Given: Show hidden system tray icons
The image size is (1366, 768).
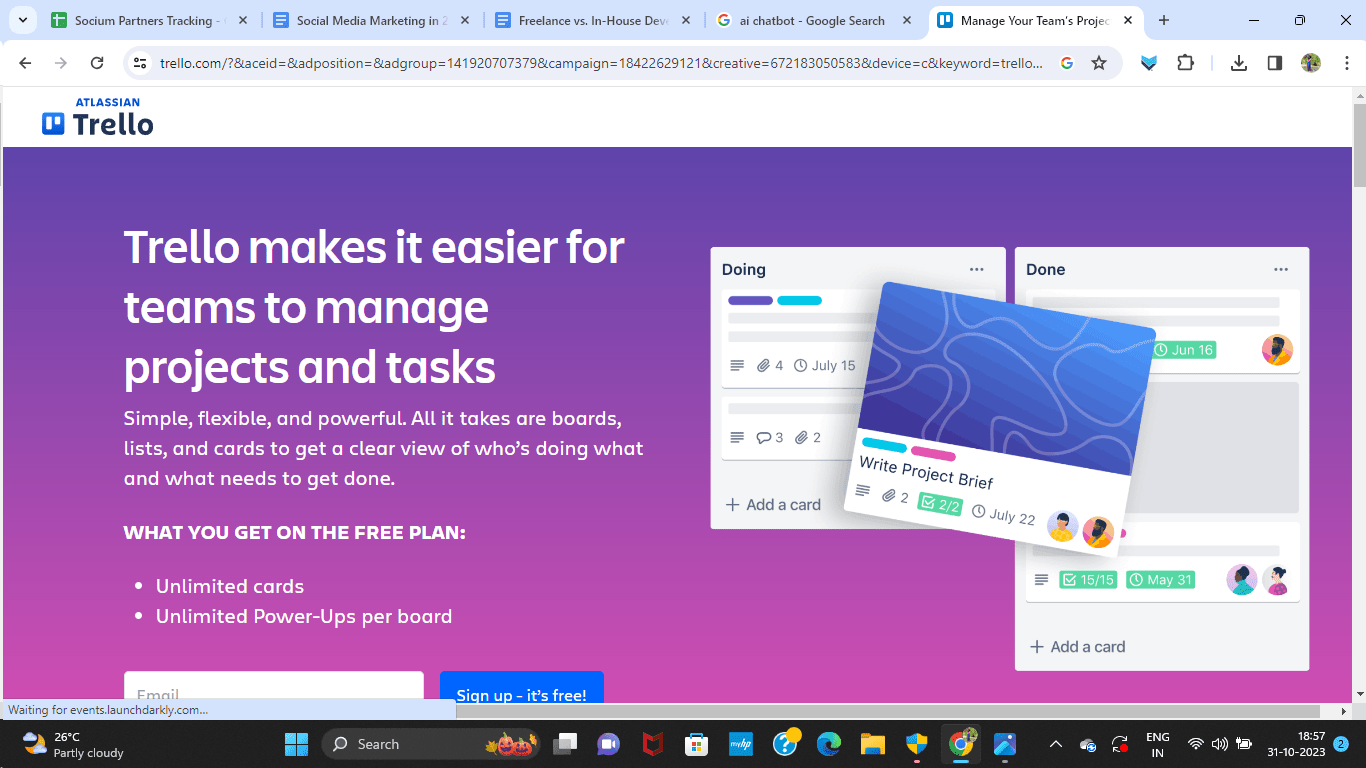Looking at the screenshot, I should [x=1055, y=744].
